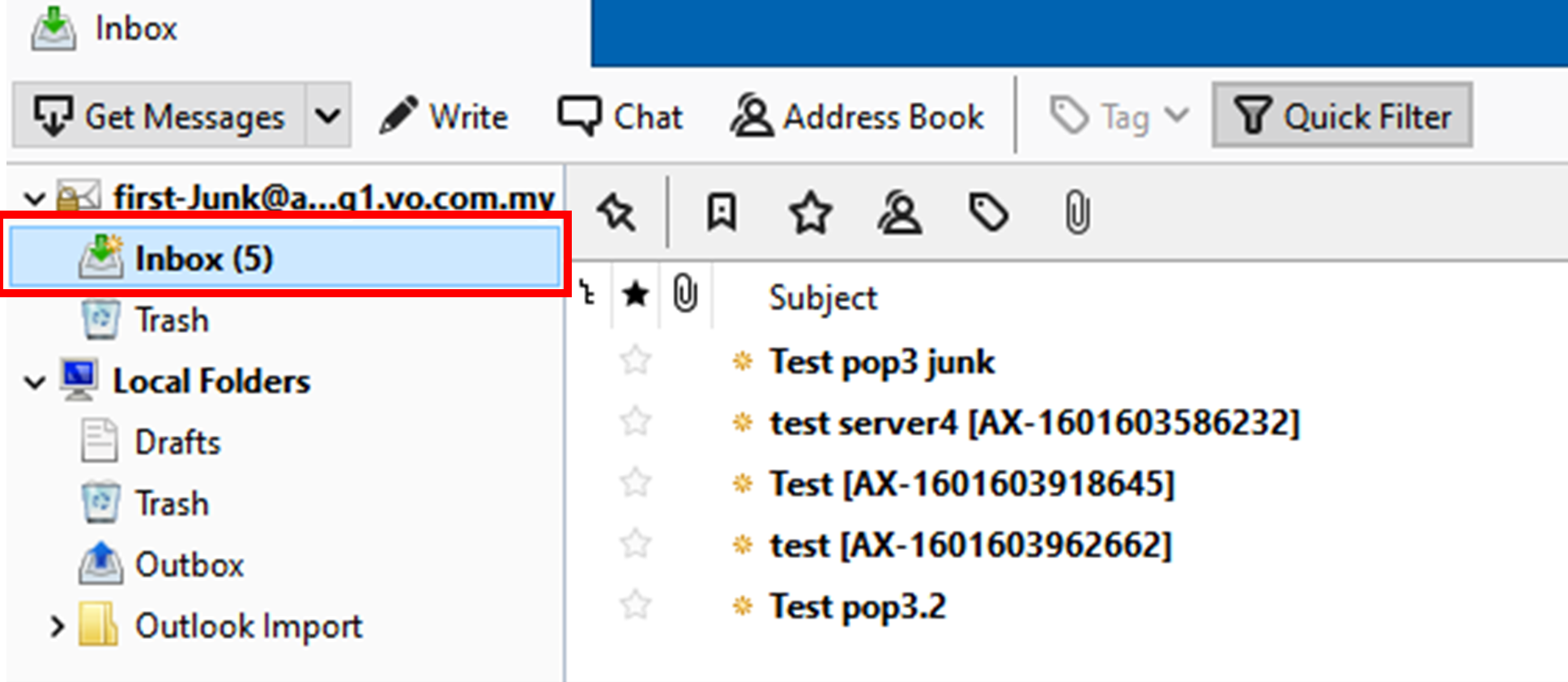Open the Address Book
This screenshot has width=1568, height=682.
(857, 116)
